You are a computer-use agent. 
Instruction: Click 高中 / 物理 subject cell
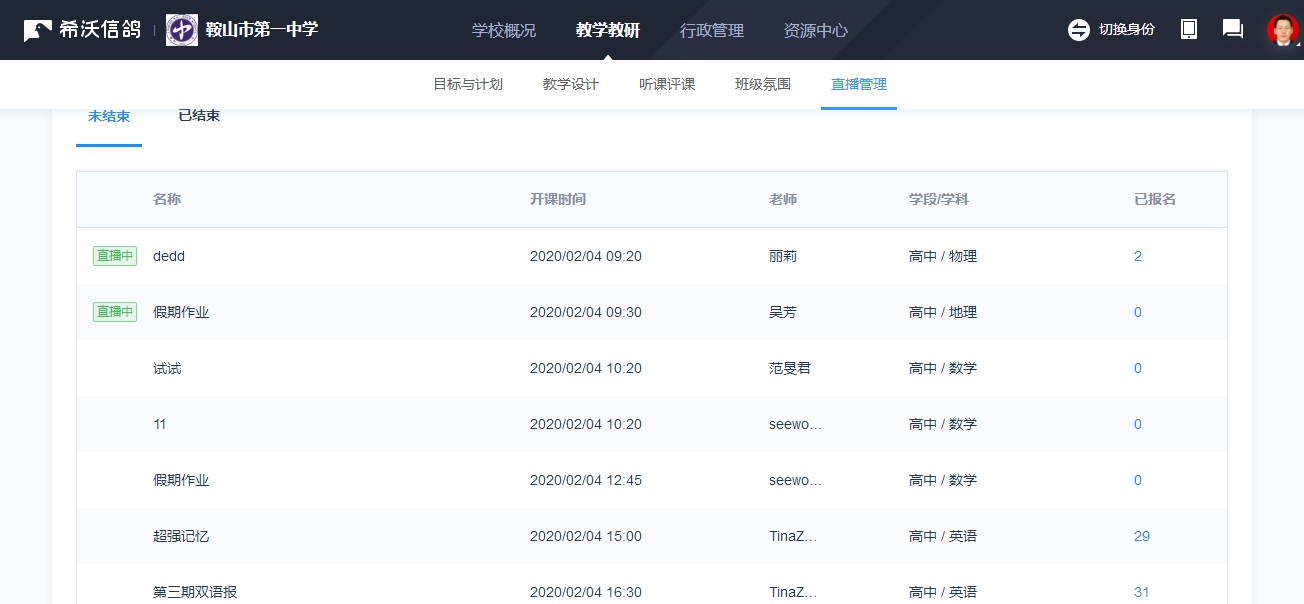[943, 256]
